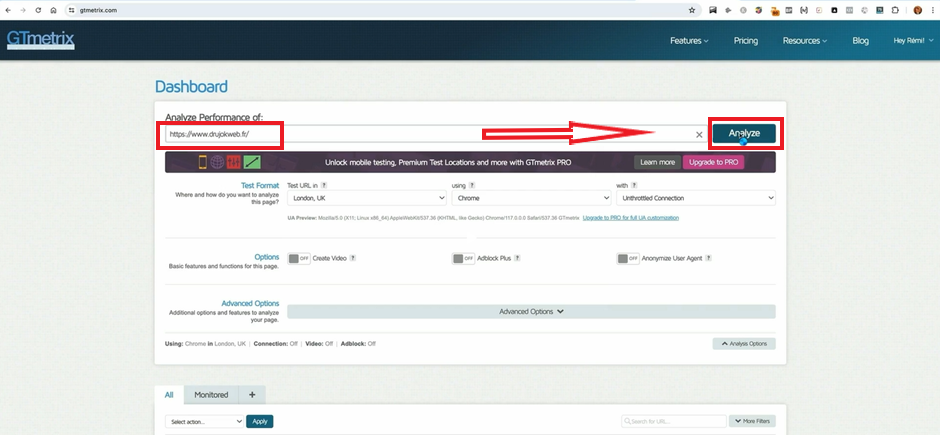Open the Chrome browser dropdown
The image size is (940, 435).
(531, 198)
